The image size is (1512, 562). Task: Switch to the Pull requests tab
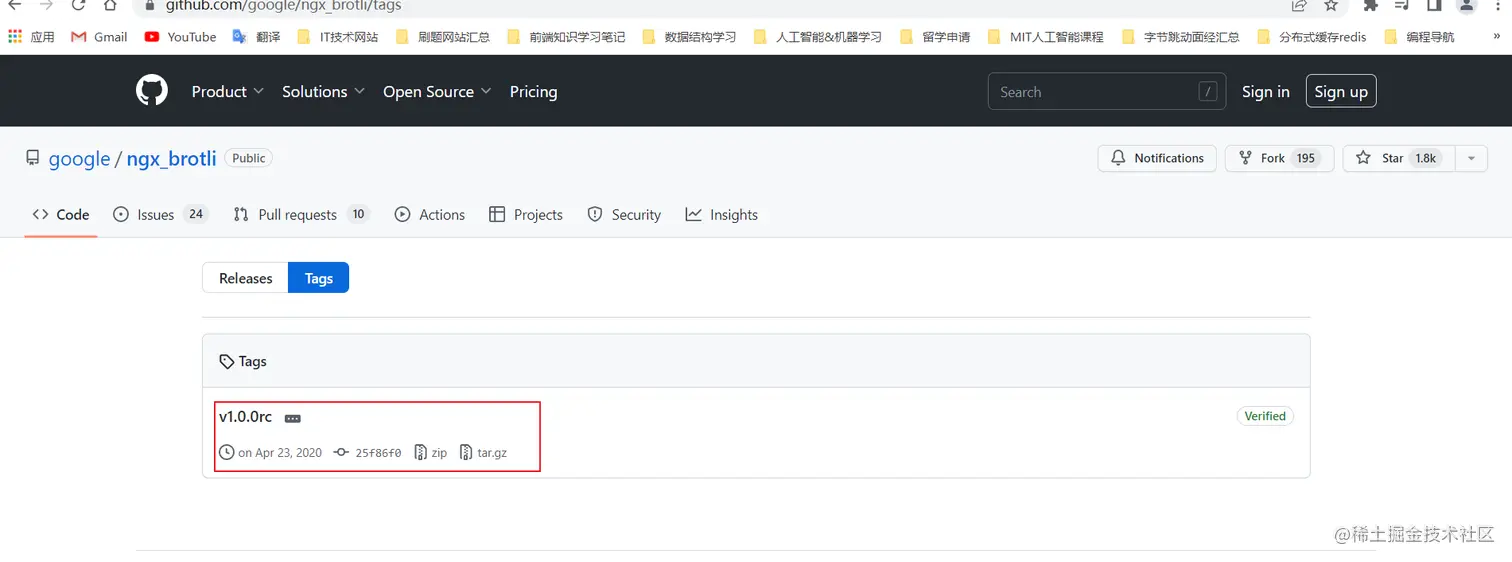click(301, 214)
